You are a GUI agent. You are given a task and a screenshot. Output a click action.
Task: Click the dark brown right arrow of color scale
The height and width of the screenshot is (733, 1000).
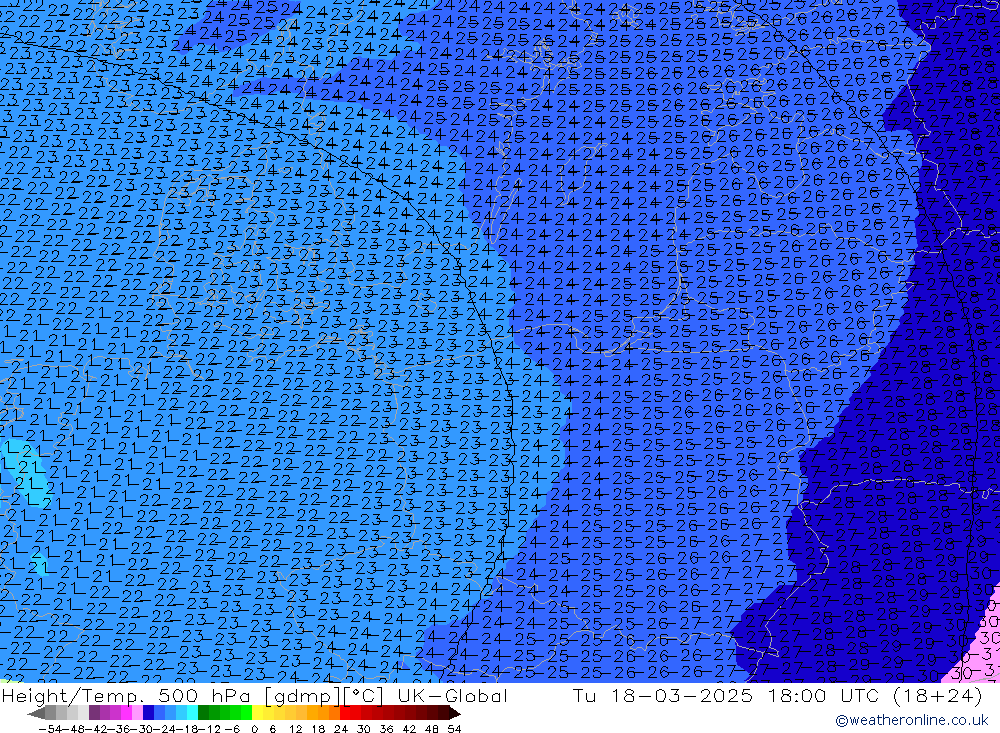pyautogui.click(x=454, y=713)
